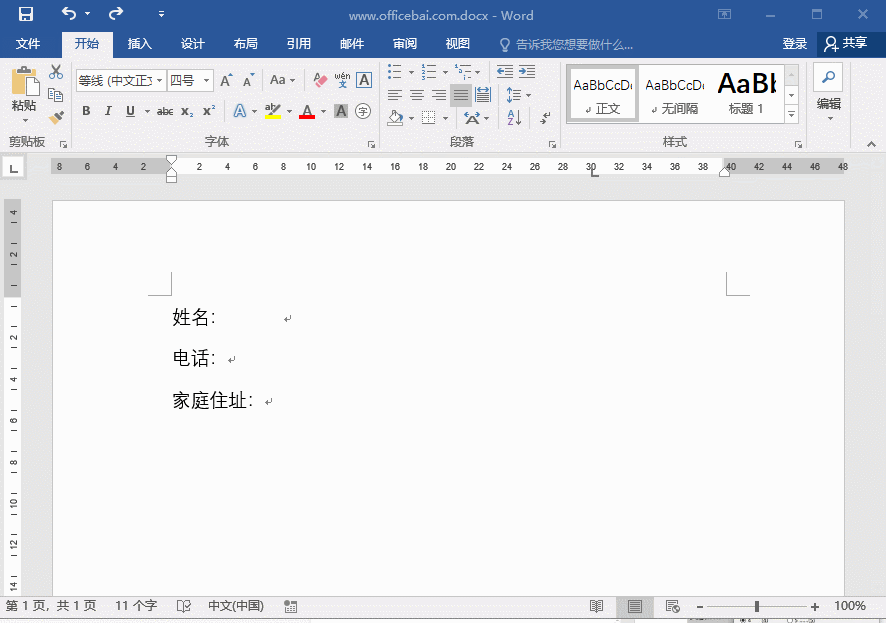Click the 告诉我您想要做什么 search box
Screen dimensions: 886x623
(x=567, y=45)
